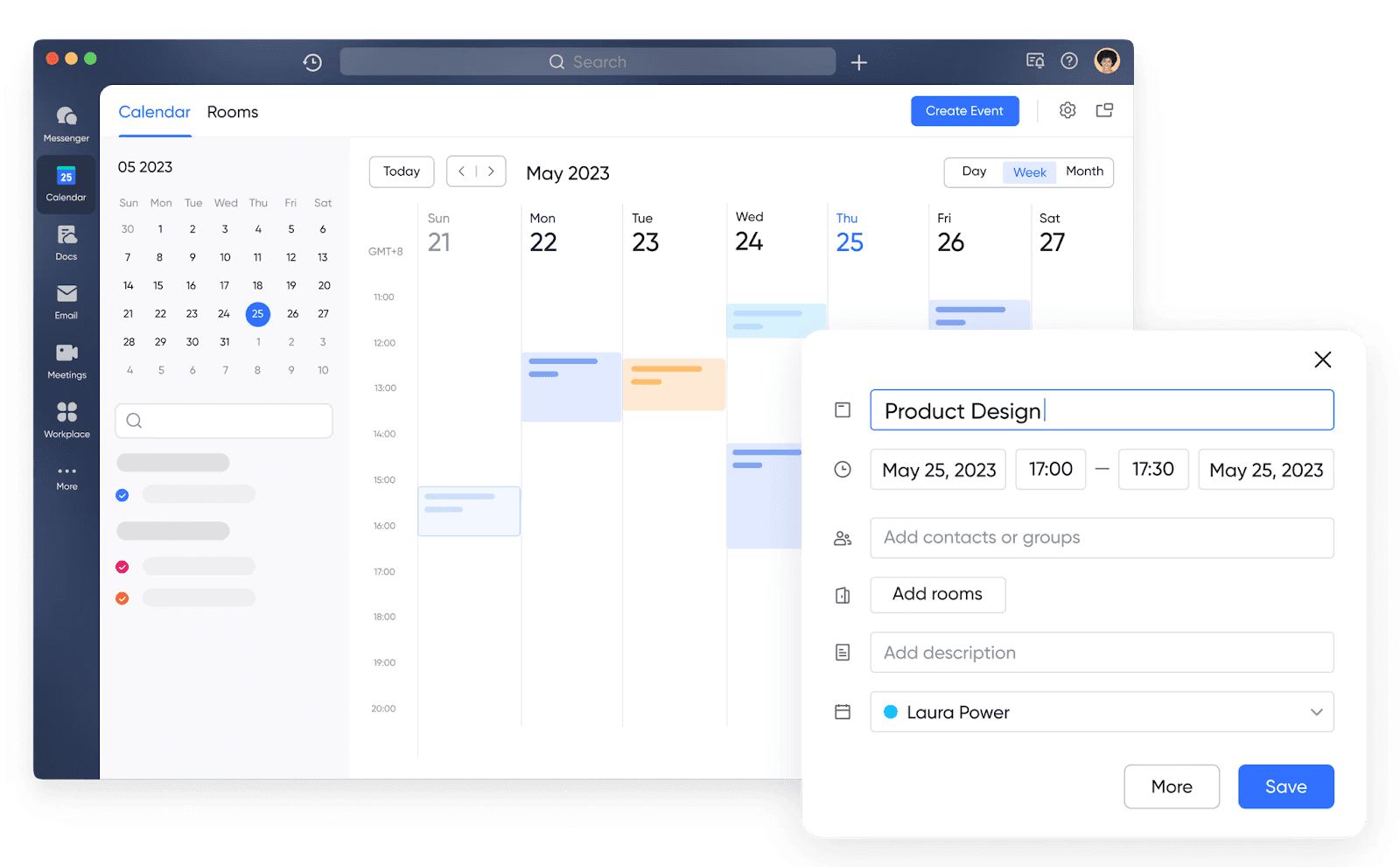
Task: Open the Wednesday afternoon event
Action: pos(764,496)
